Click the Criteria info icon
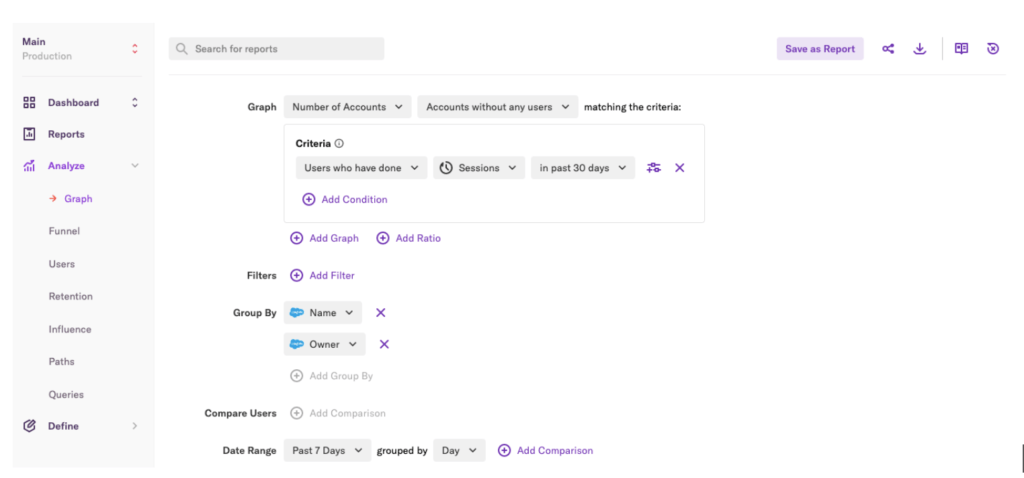 pos(339,144)
